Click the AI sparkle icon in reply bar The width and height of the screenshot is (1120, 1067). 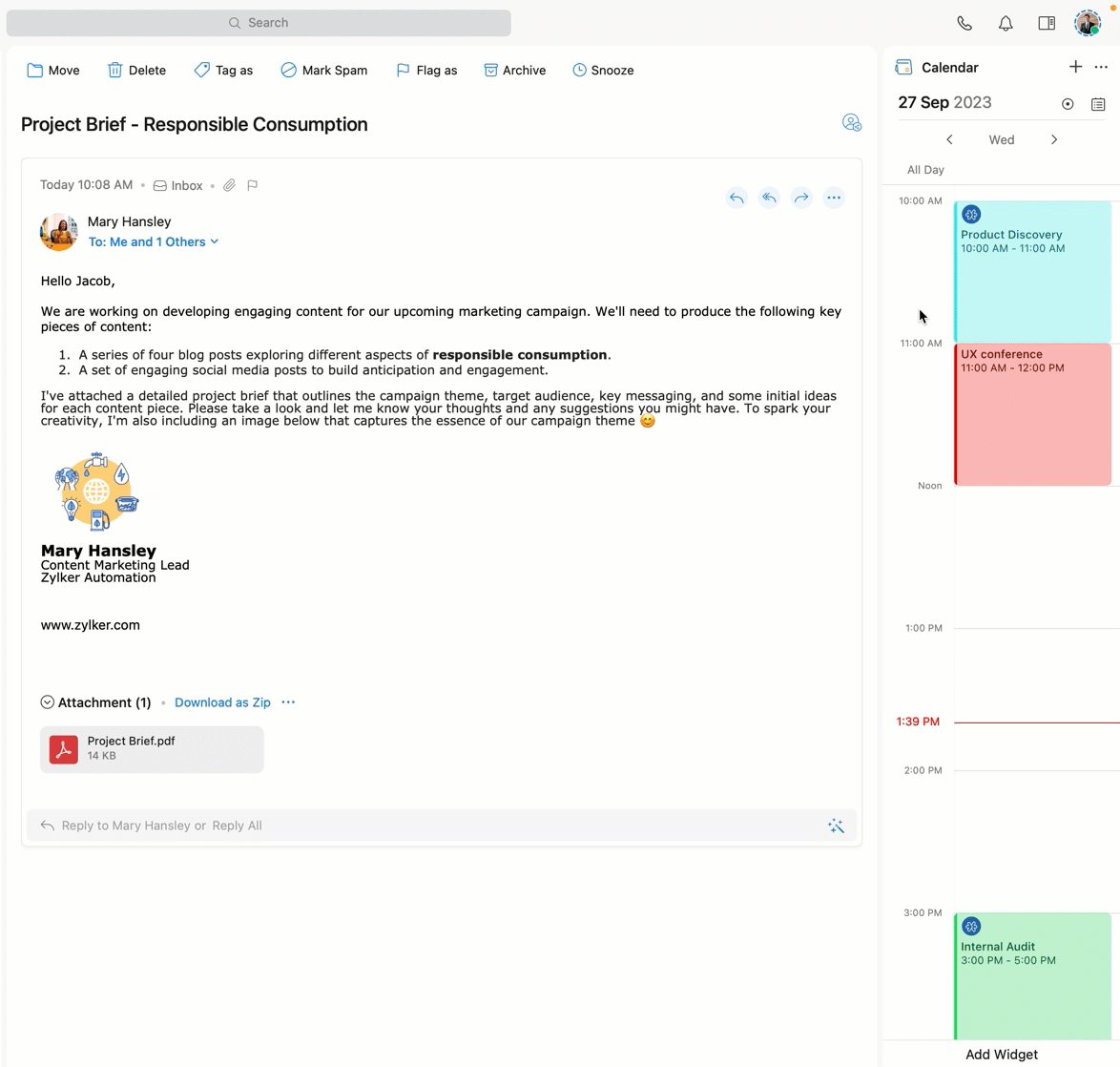tap(836, 826)
